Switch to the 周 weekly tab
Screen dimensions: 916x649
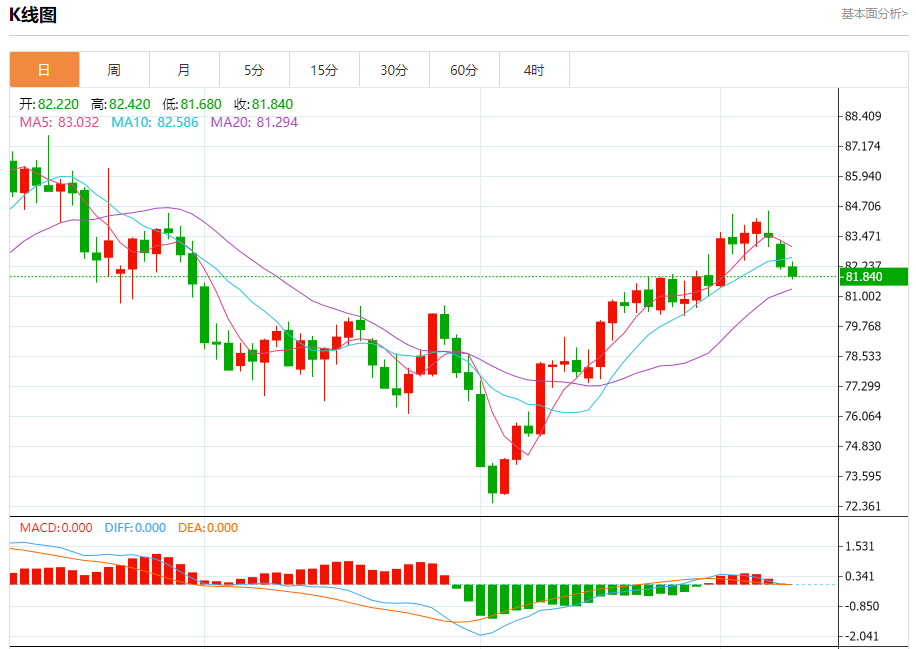click(114, 70)
